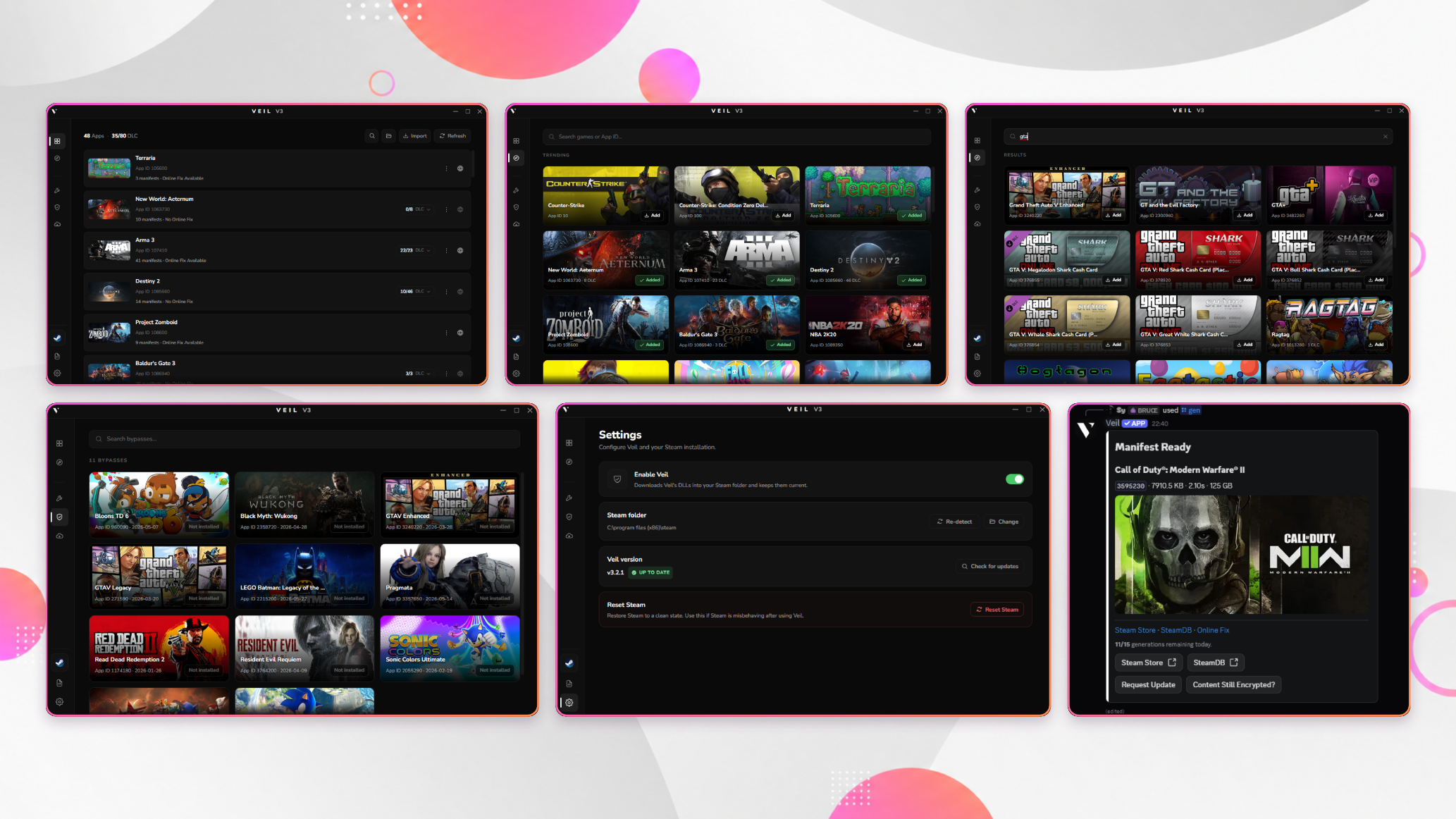Click Arma 3's globe icon in library list
Image resolution: width=1456 pixels, height=819 pixels.
pos(460,250)
